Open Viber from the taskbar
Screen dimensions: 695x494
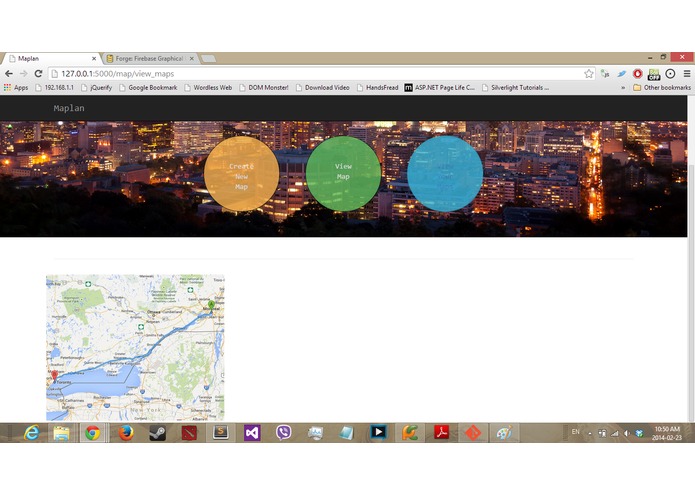[x=284, y=432]
